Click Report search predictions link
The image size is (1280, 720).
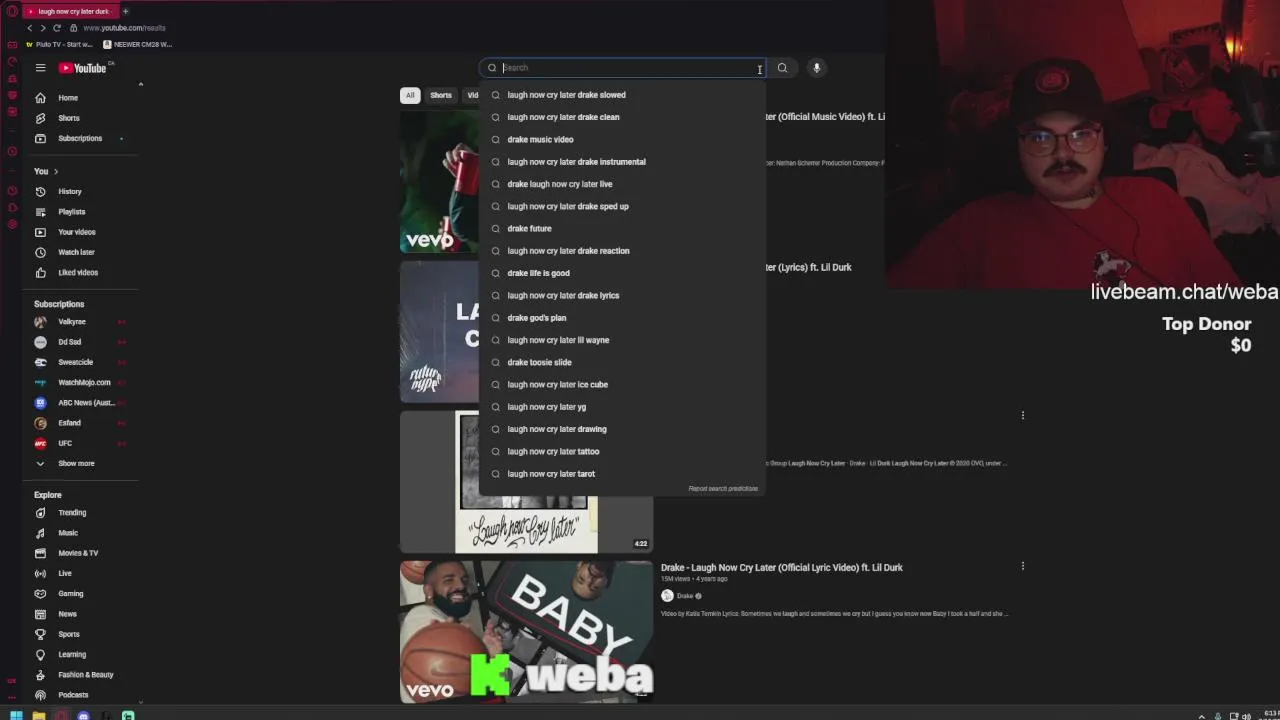pyautogui.click(x=723, y=489)
